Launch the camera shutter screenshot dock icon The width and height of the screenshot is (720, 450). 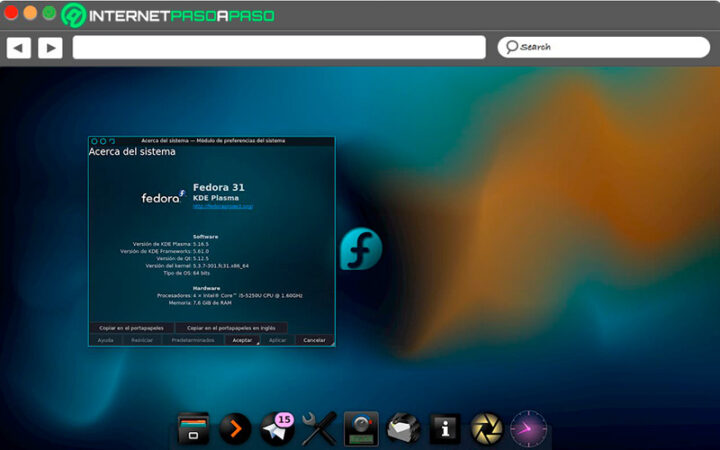click(487, 429)
